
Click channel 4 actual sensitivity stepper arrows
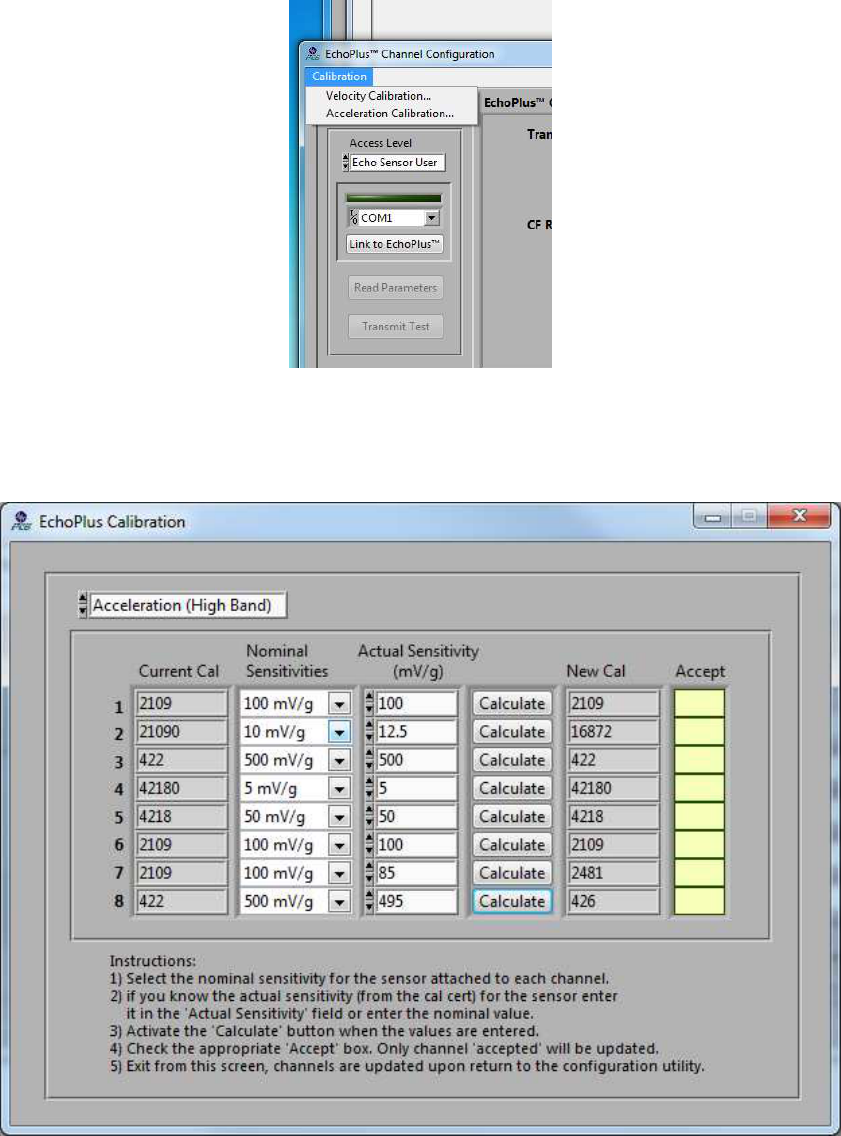369,788
